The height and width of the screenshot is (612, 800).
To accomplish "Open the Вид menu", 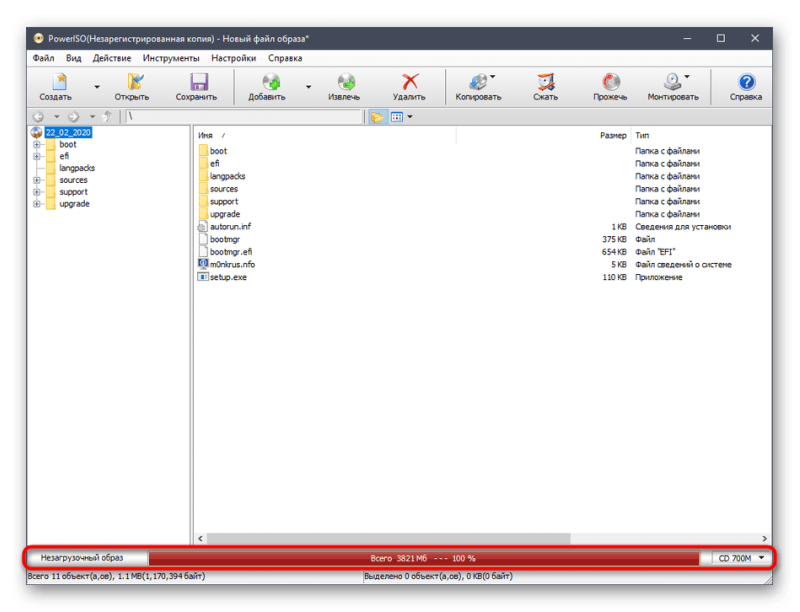I will (73, 58).
